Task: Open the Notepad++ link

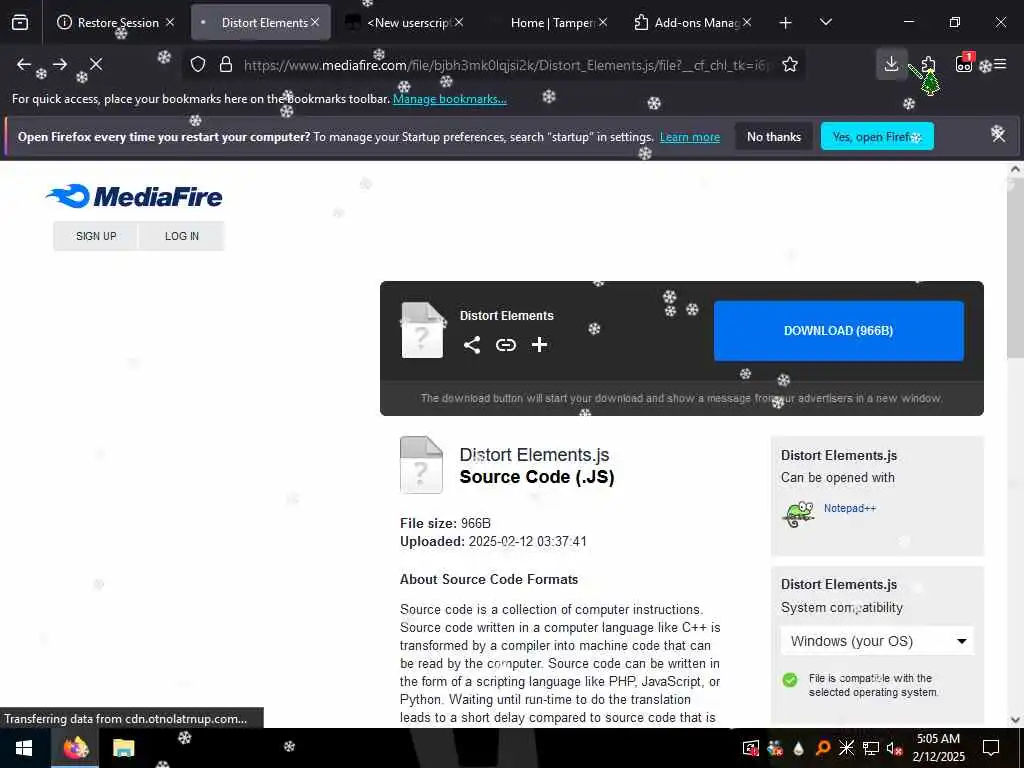Action: 849,508
